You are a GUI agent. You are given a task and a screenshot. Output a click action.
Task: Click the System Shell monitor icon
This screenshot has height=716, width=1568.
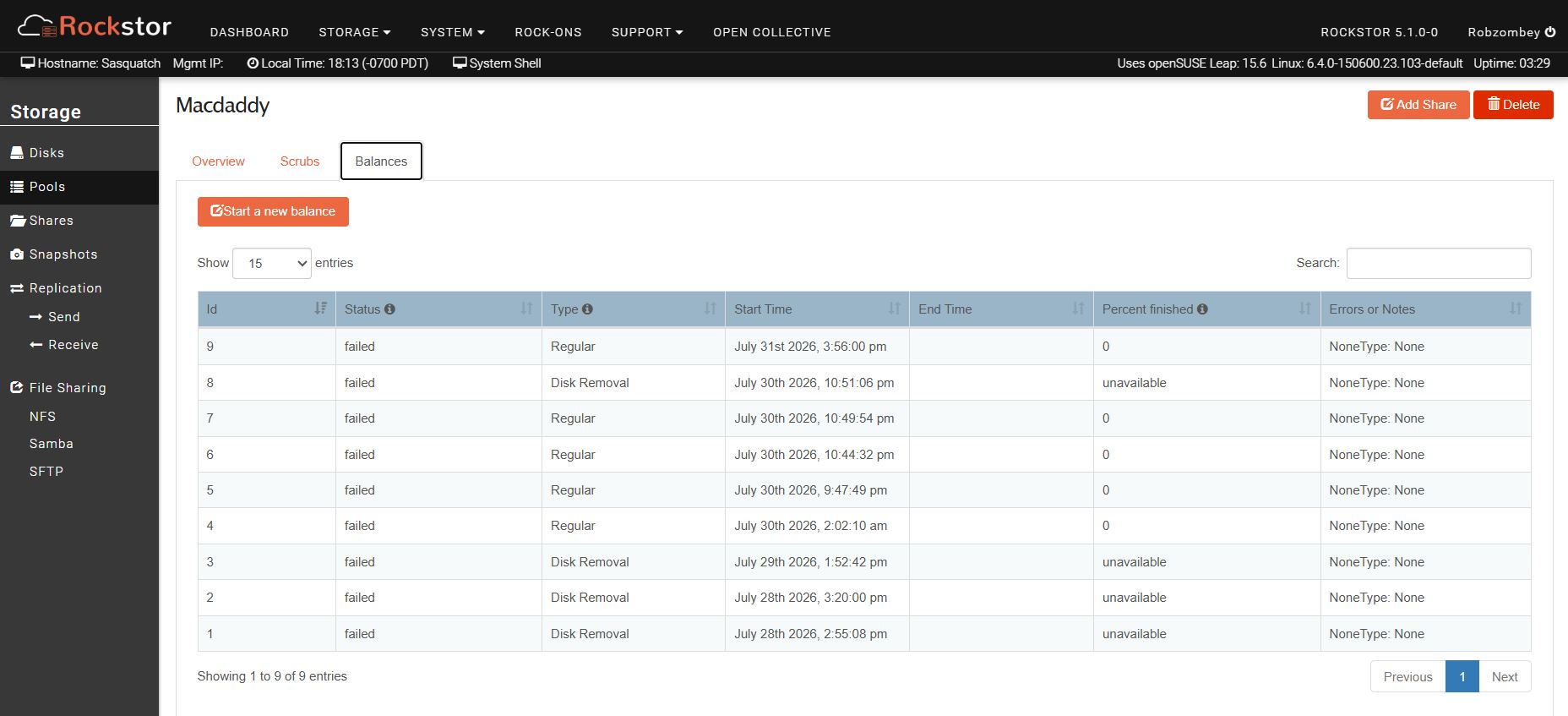pos(460,63)
